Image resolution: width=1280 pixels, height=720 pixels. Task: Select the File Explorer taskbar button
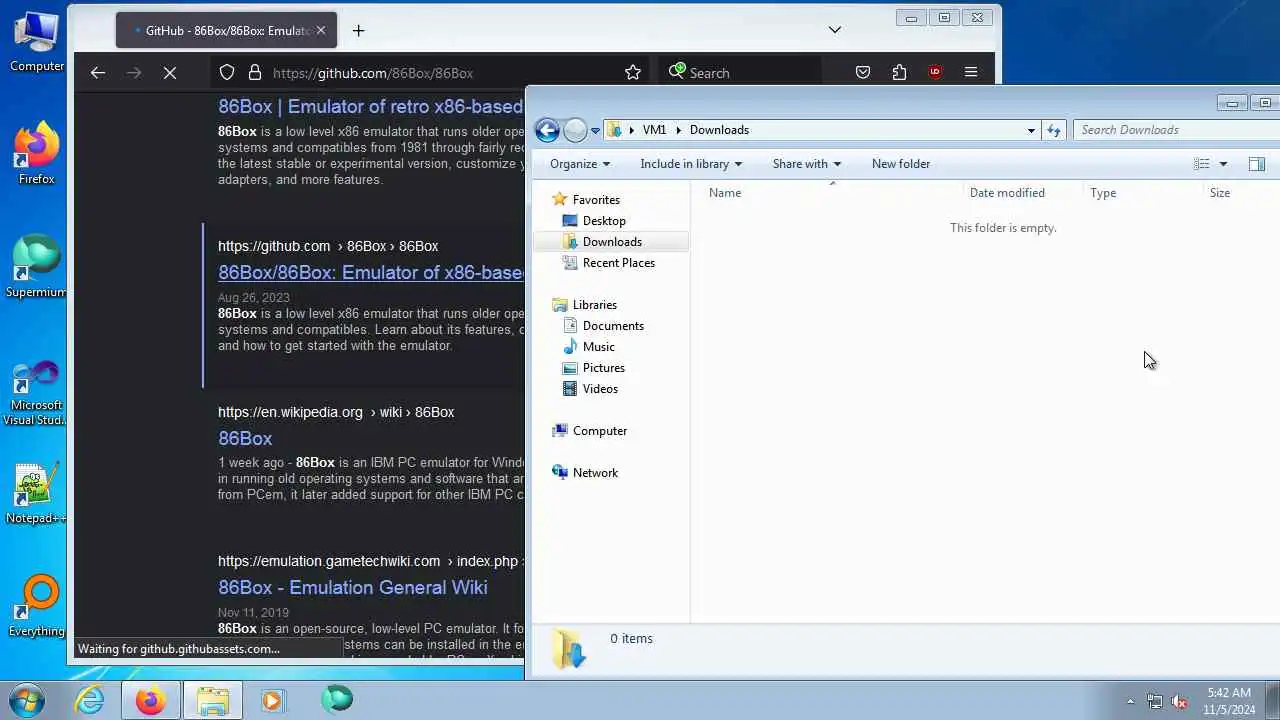pos(212,700)
